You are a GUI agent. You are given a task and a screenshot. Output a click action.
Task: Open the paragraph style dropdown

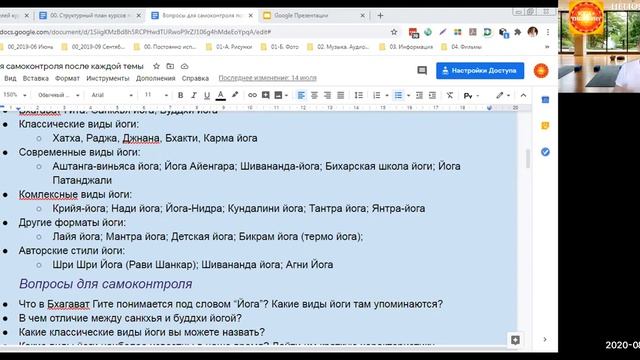(59, 95)
